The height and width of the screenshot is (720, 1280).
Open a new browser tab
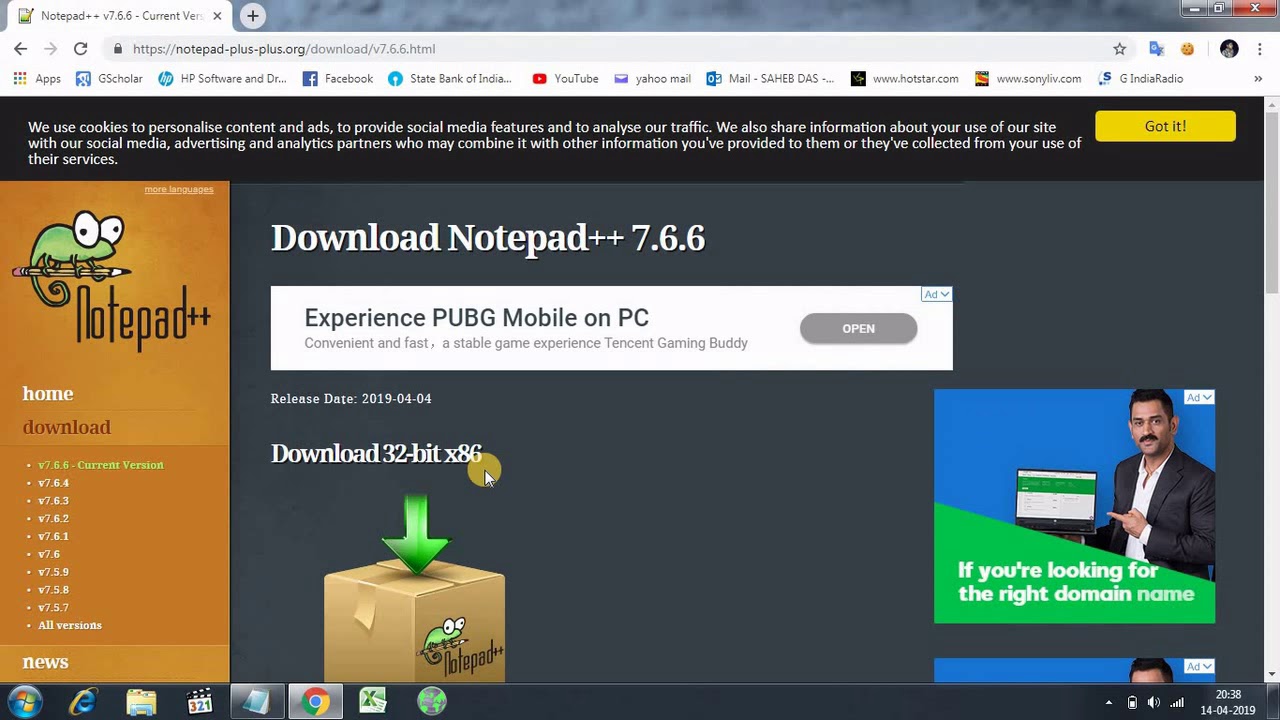pos(253,16)
